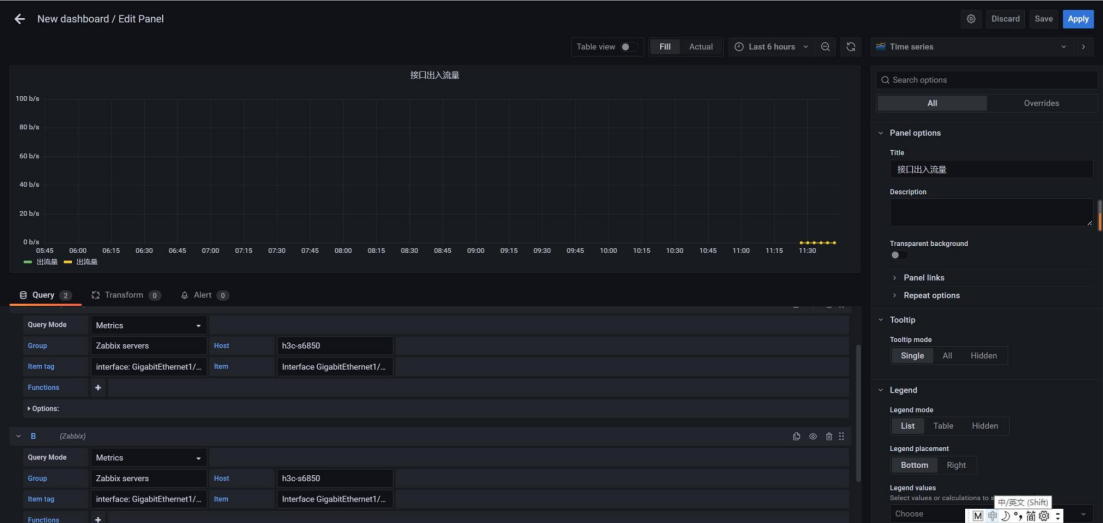Screen dimensions: 1103x523
Task: Click the Time series visualization icon
Action: click(881, 46)
